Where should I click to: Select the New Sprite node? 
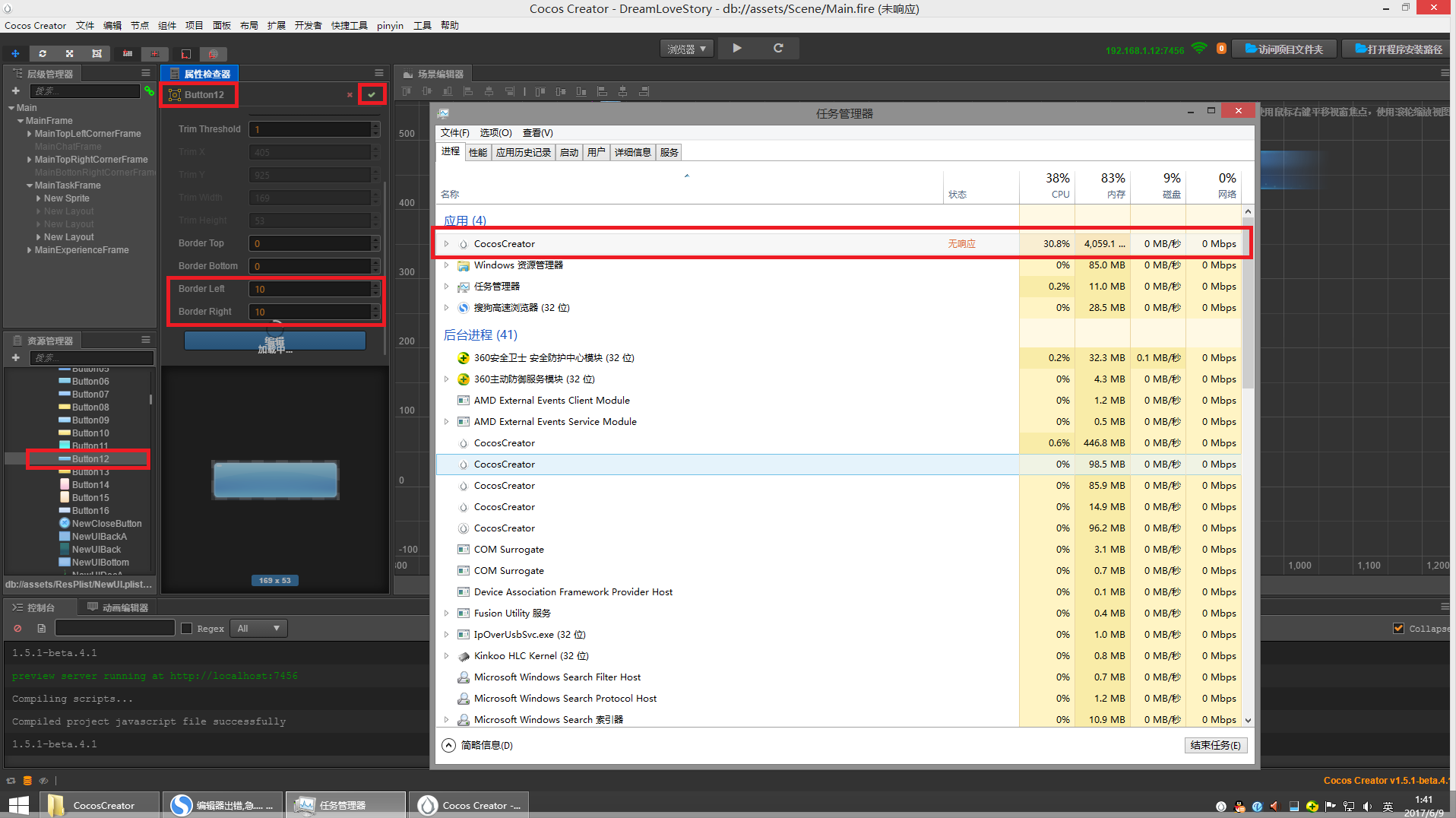67,198
